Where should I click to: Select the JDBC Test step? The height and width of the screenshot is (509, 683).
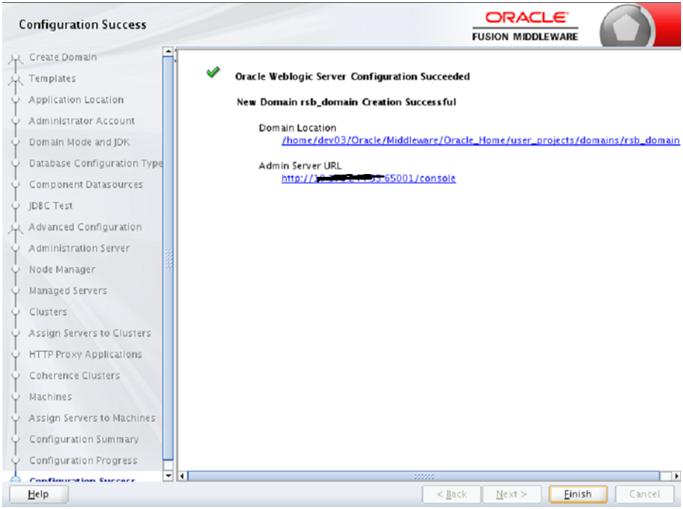51,206
